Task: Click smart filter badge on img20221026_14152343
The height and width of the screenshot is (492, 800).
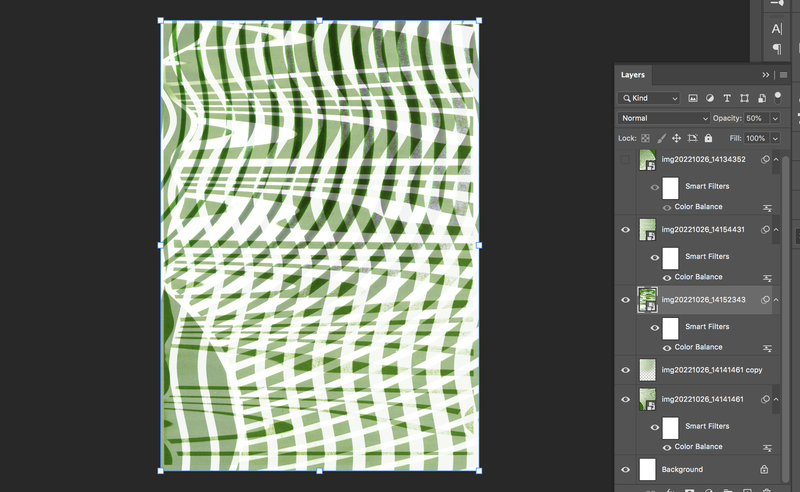Action: coord(765,300)
